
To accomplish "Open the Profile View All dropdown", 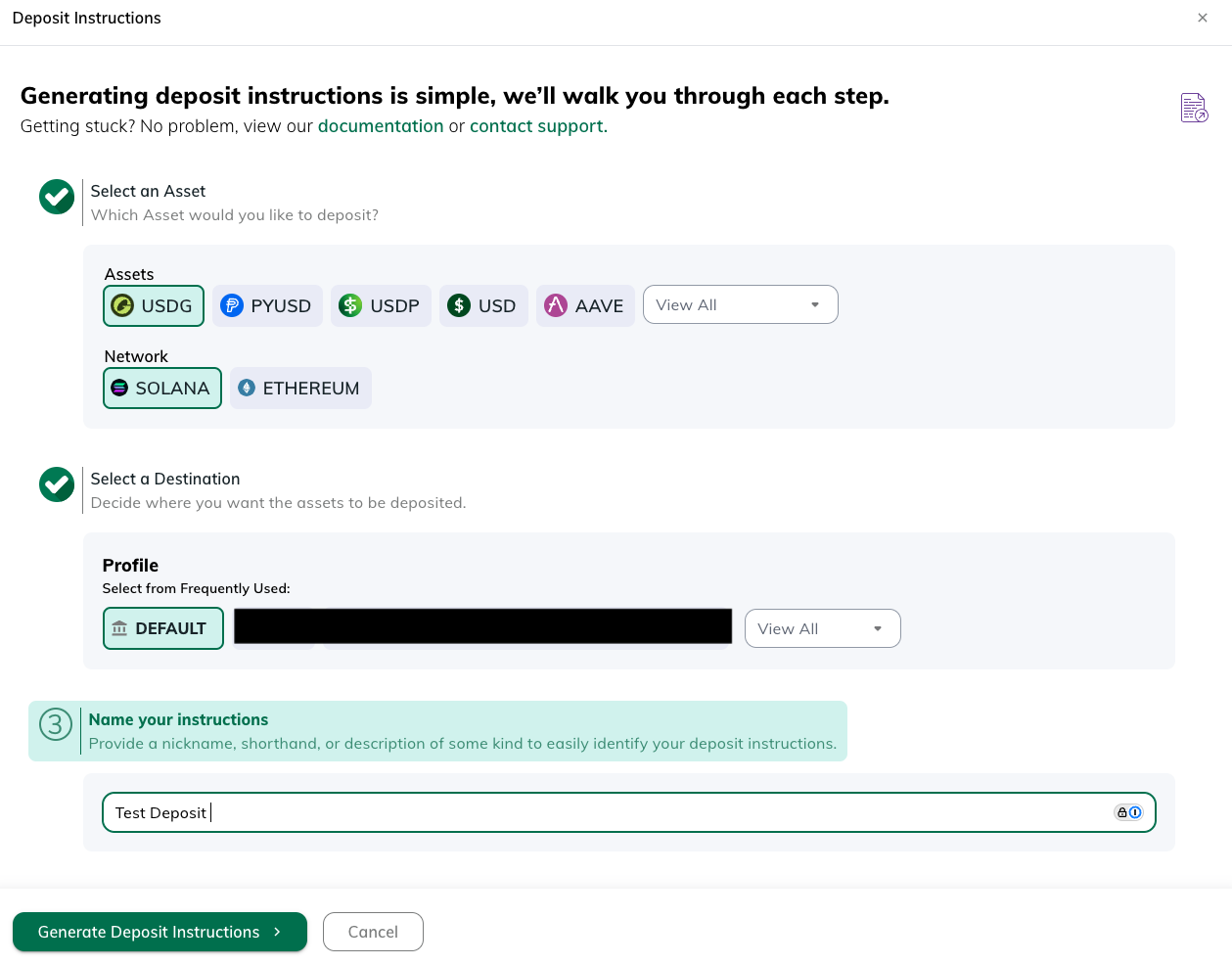I will point(823,628).
